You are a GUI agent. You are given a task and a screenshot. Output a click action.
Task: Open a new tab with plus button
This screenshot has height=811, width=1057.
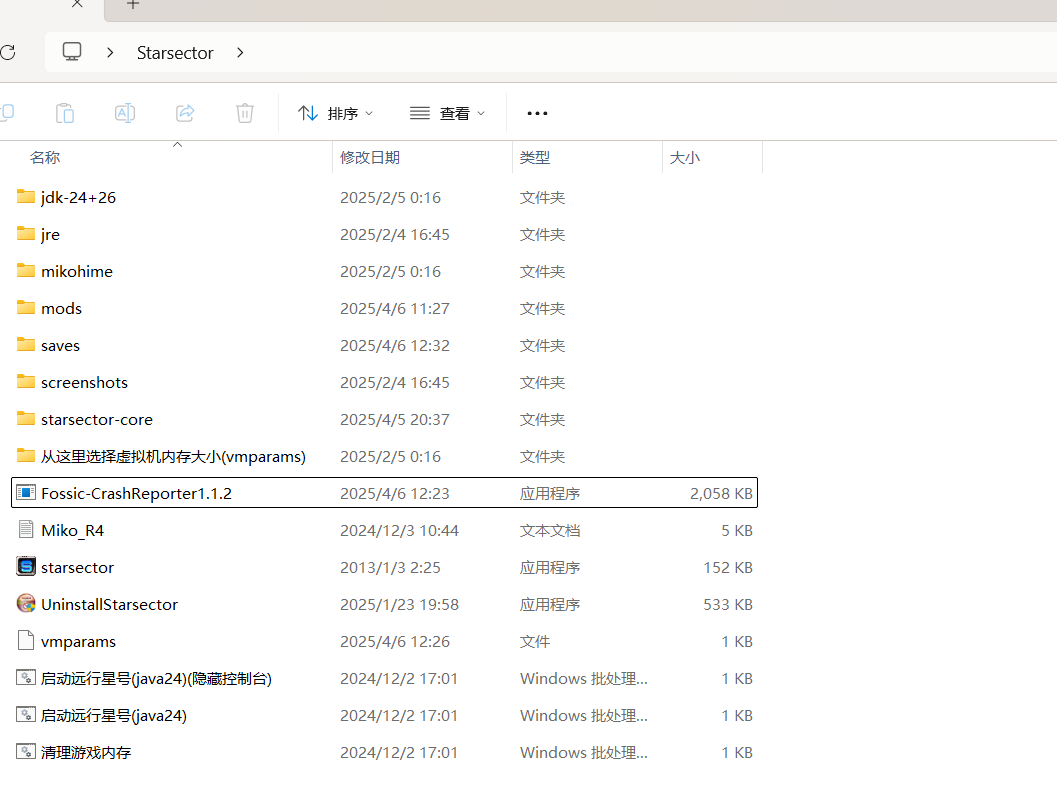(133, 5)
